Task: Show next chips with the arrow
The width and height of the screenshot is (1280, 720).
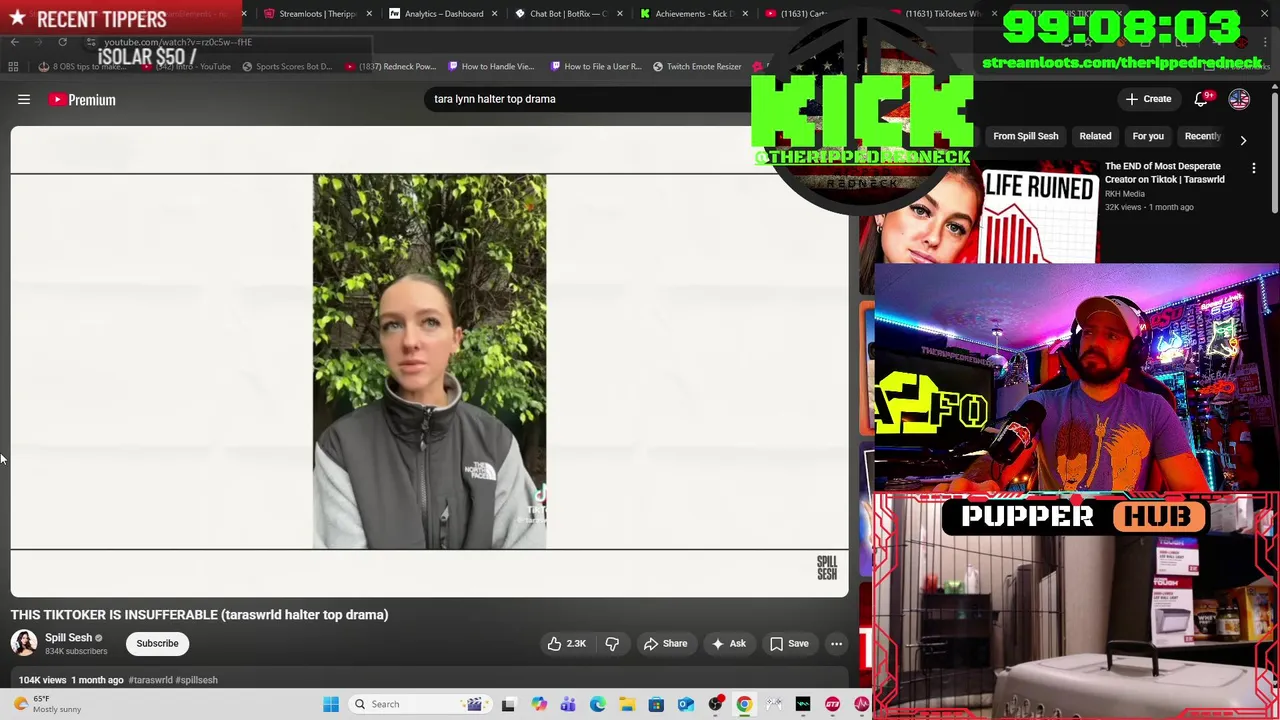Action: tap(1243, 140)
